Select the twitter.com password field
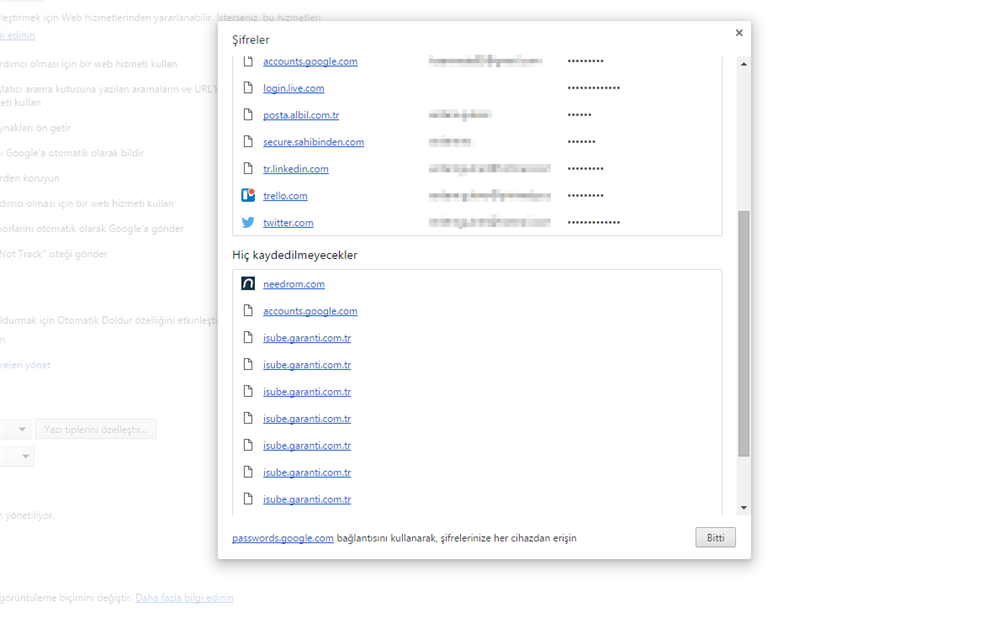1000x623 pixels. [x=594, y=223]
